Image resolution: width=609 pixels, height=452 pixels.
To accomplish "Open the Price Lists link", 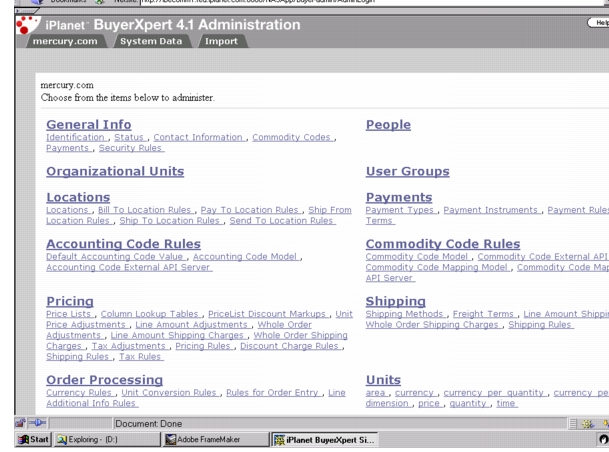I will coord(68,314).
